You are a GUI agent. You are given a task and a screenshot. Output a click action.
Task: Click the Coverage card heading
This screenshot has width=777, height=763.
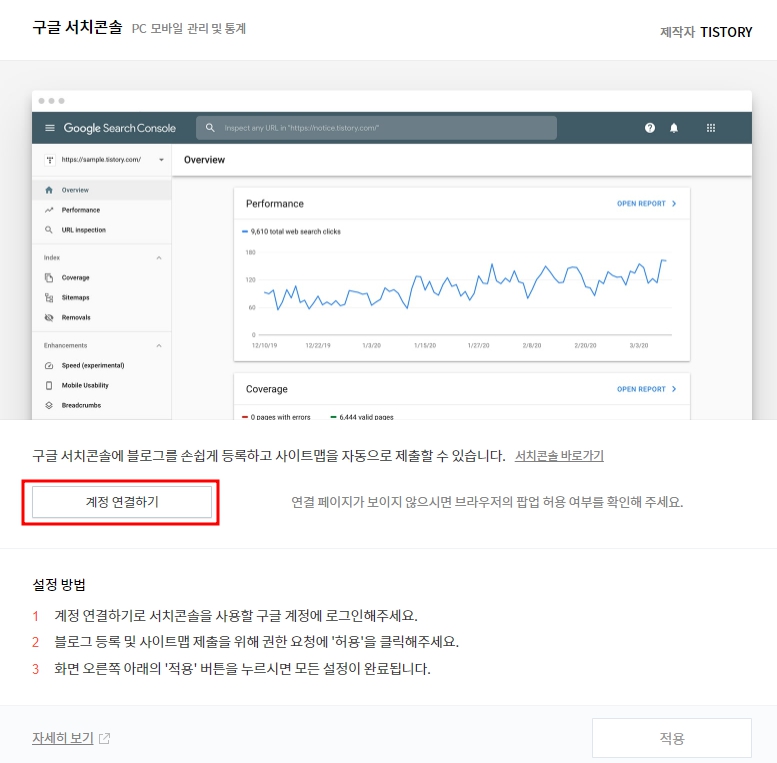click(267, 389)
